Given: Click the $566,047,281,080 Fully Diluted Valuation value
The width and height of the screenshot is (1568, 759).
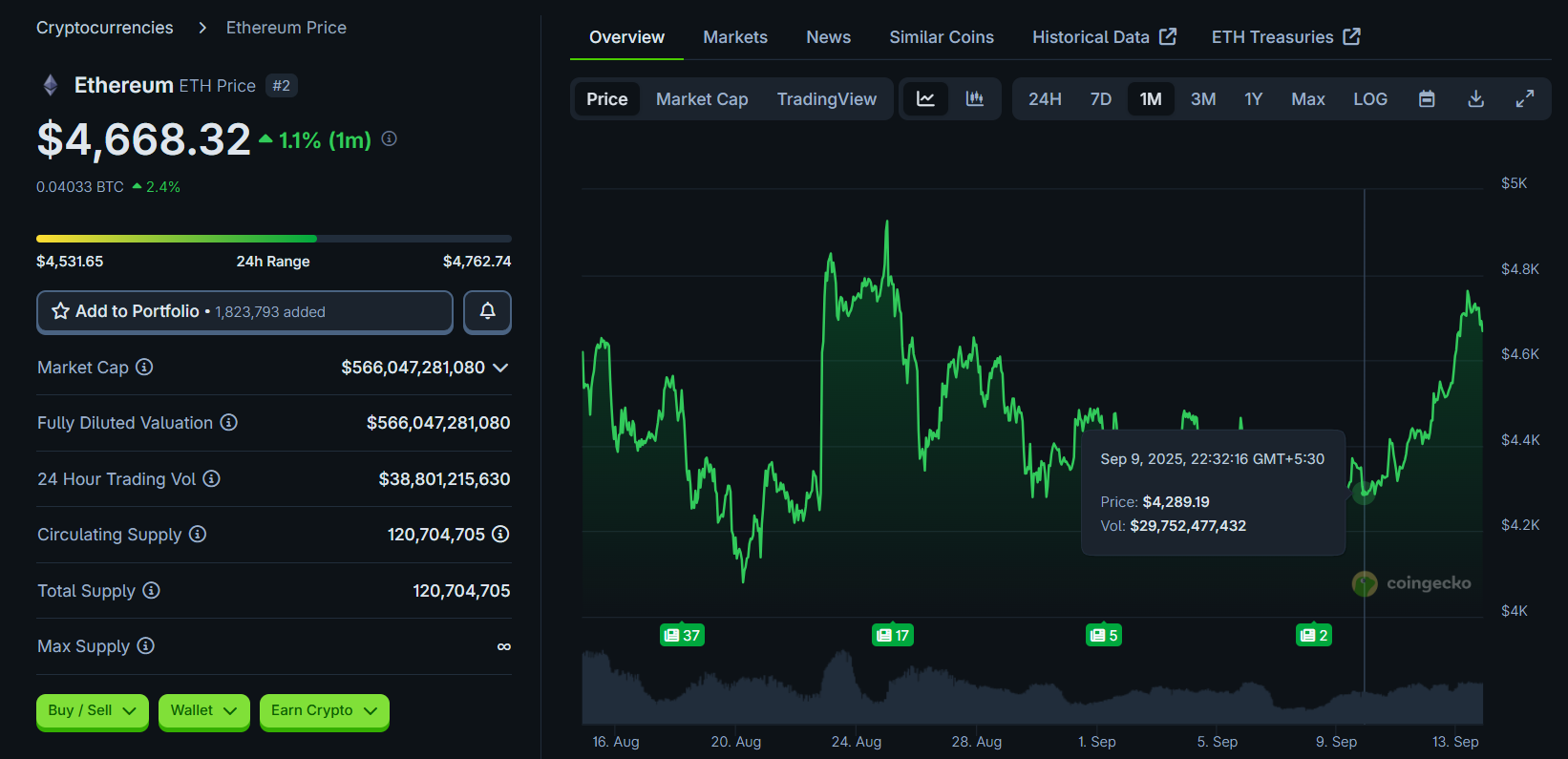Looking at the screenshot, I should 438,423.
